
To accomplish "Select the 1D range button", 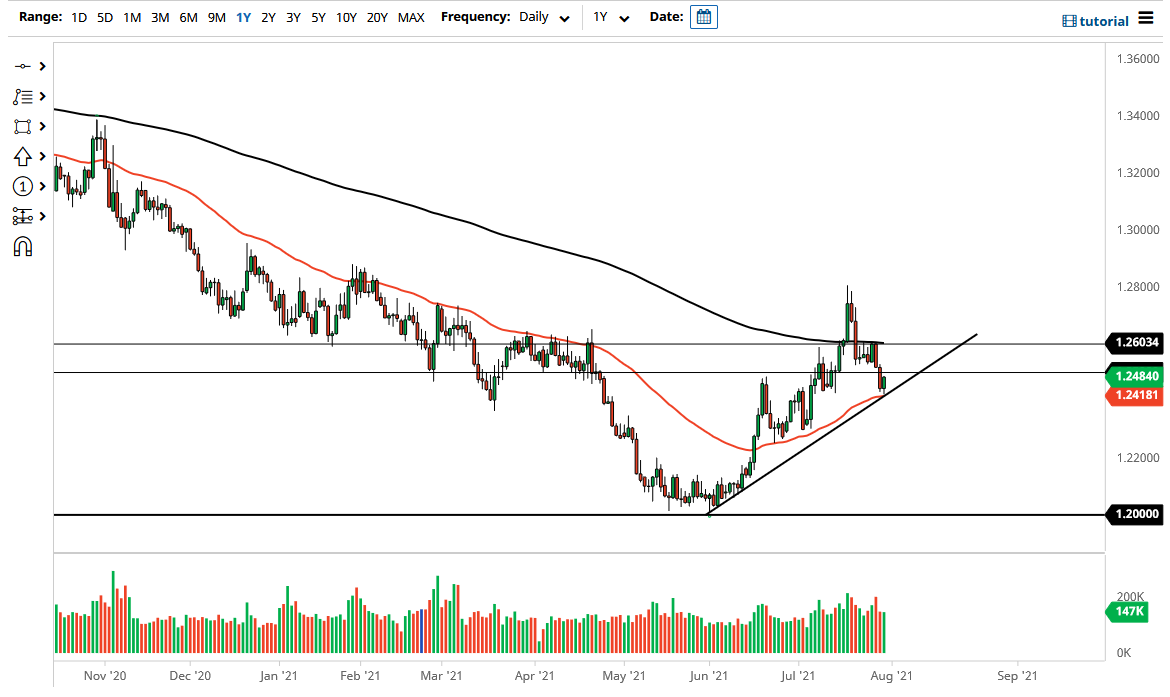I will (78, 17).
